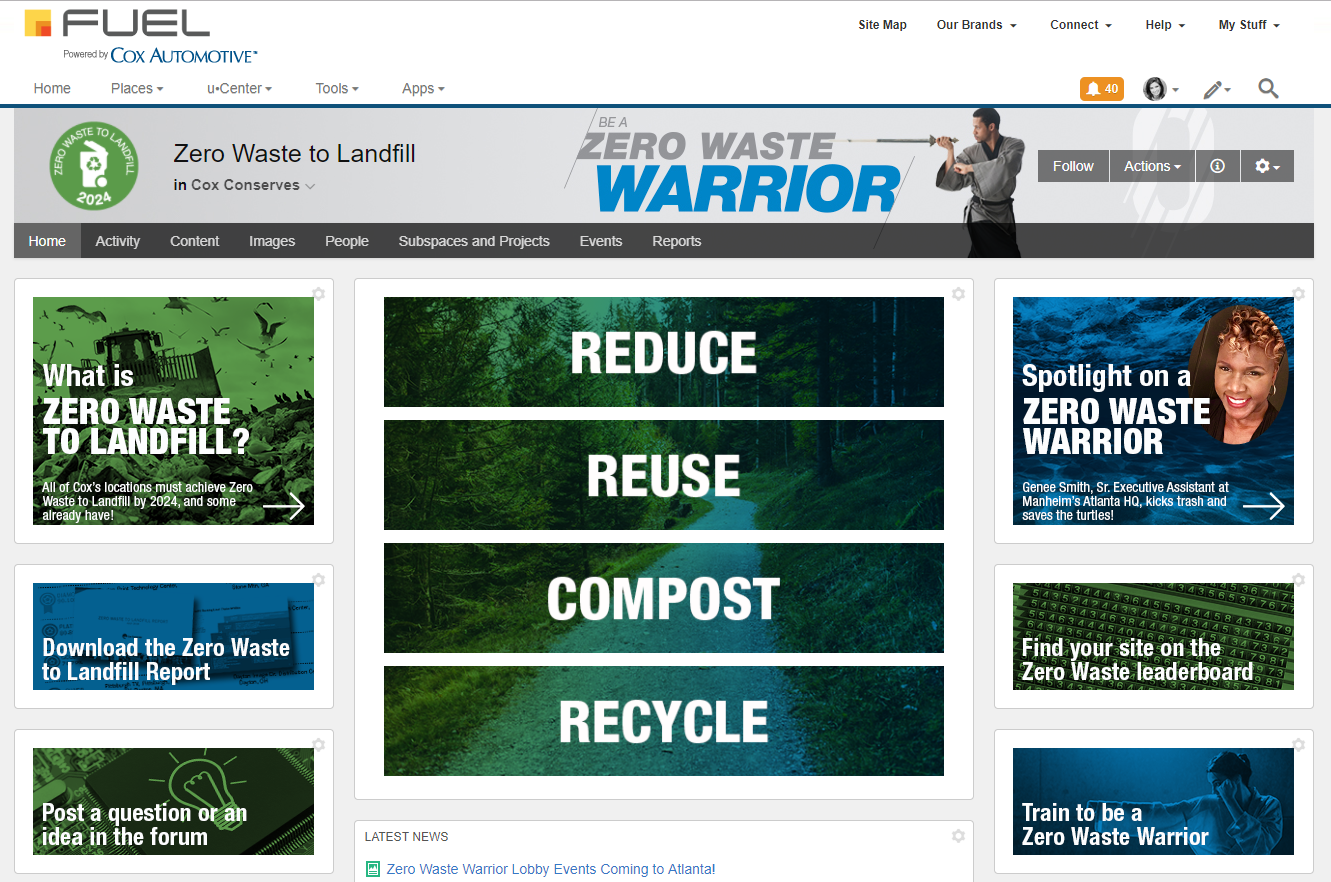Open the Site Map link
The image size is (1331, 882).
882,25
